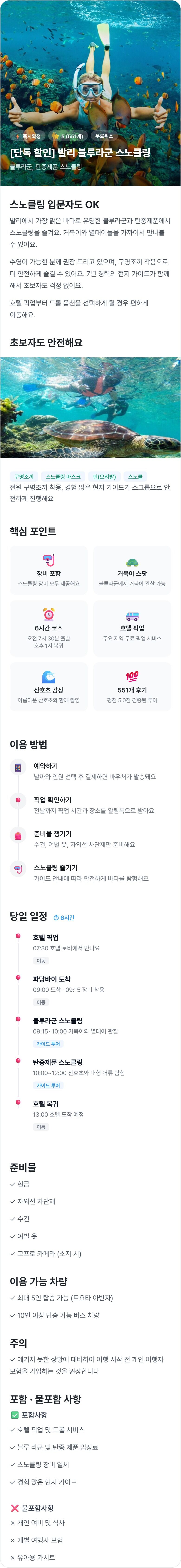Tap the 가이드 투어 tag under 블루라군 스노클링
The width and height of the screenshot is (181, 1568).
(x=48, y=1044)
